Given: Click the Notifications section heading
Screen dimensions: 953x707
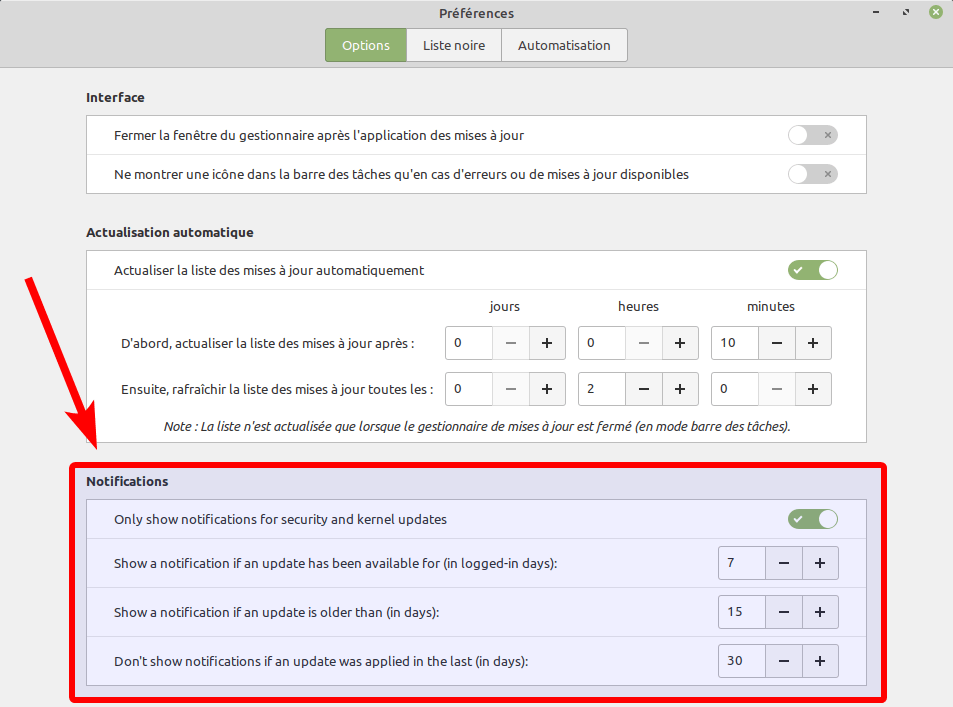Looking at the screenshot, I should [x=127, y=481].
